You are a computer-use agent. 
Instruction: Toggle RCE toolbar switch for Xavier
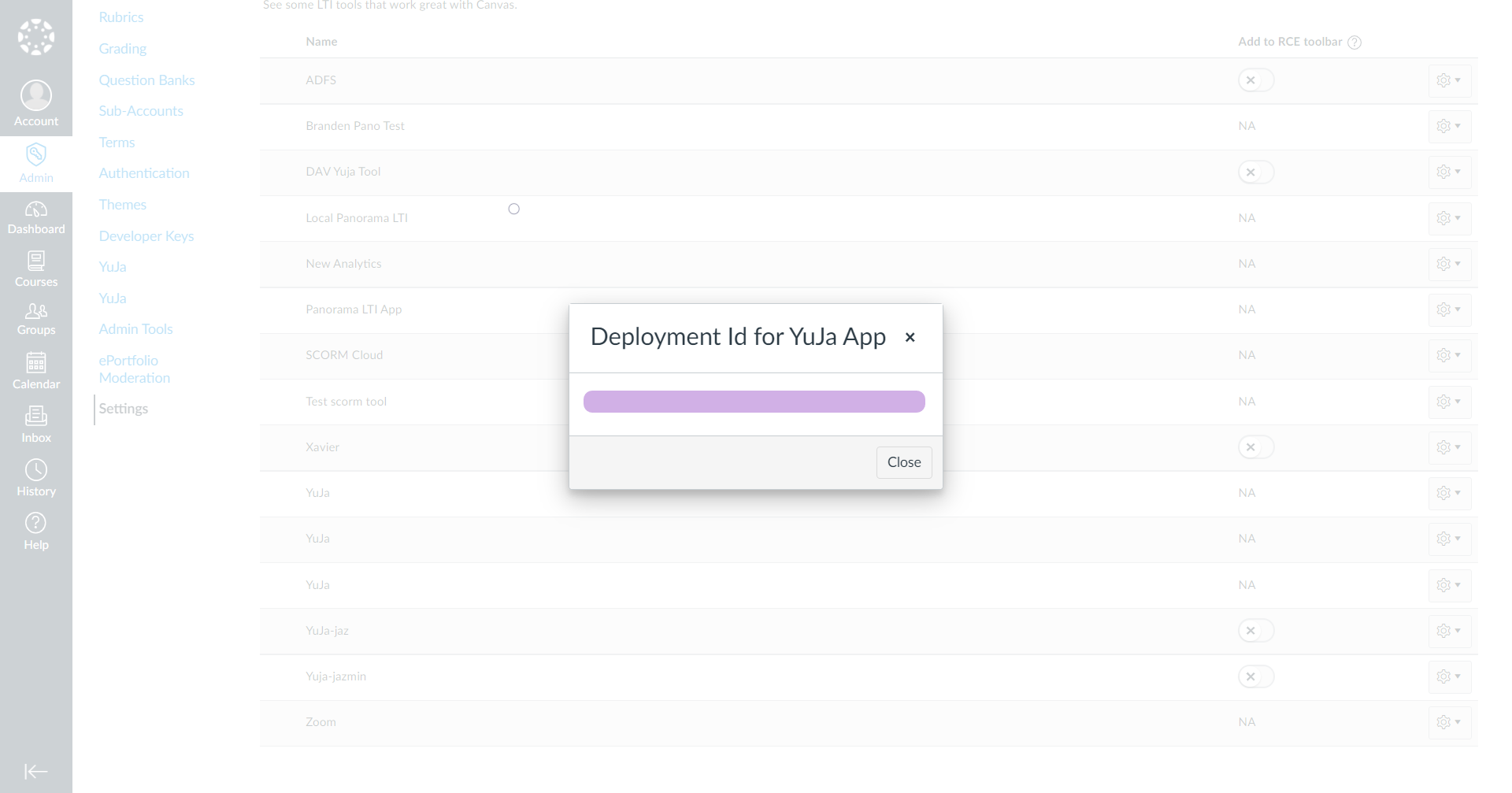tap(1255, 447)
